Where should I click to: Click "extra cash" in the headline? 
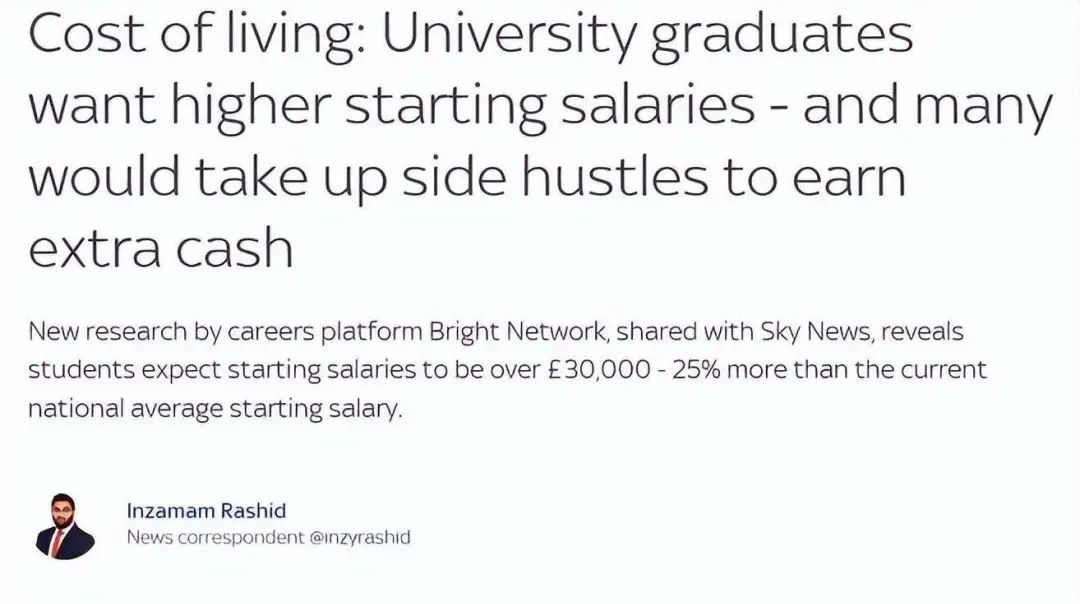[161, 248]
